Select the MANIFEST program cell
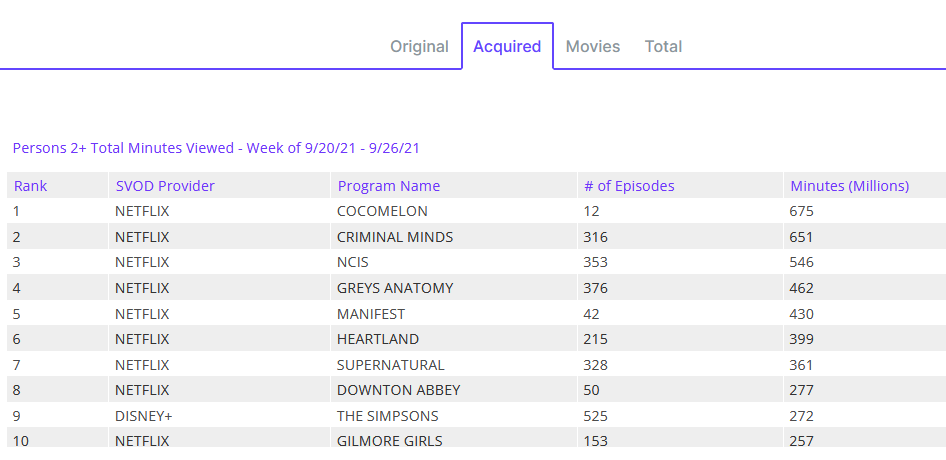This screenshot has width=946, height=460. point(371,313)
